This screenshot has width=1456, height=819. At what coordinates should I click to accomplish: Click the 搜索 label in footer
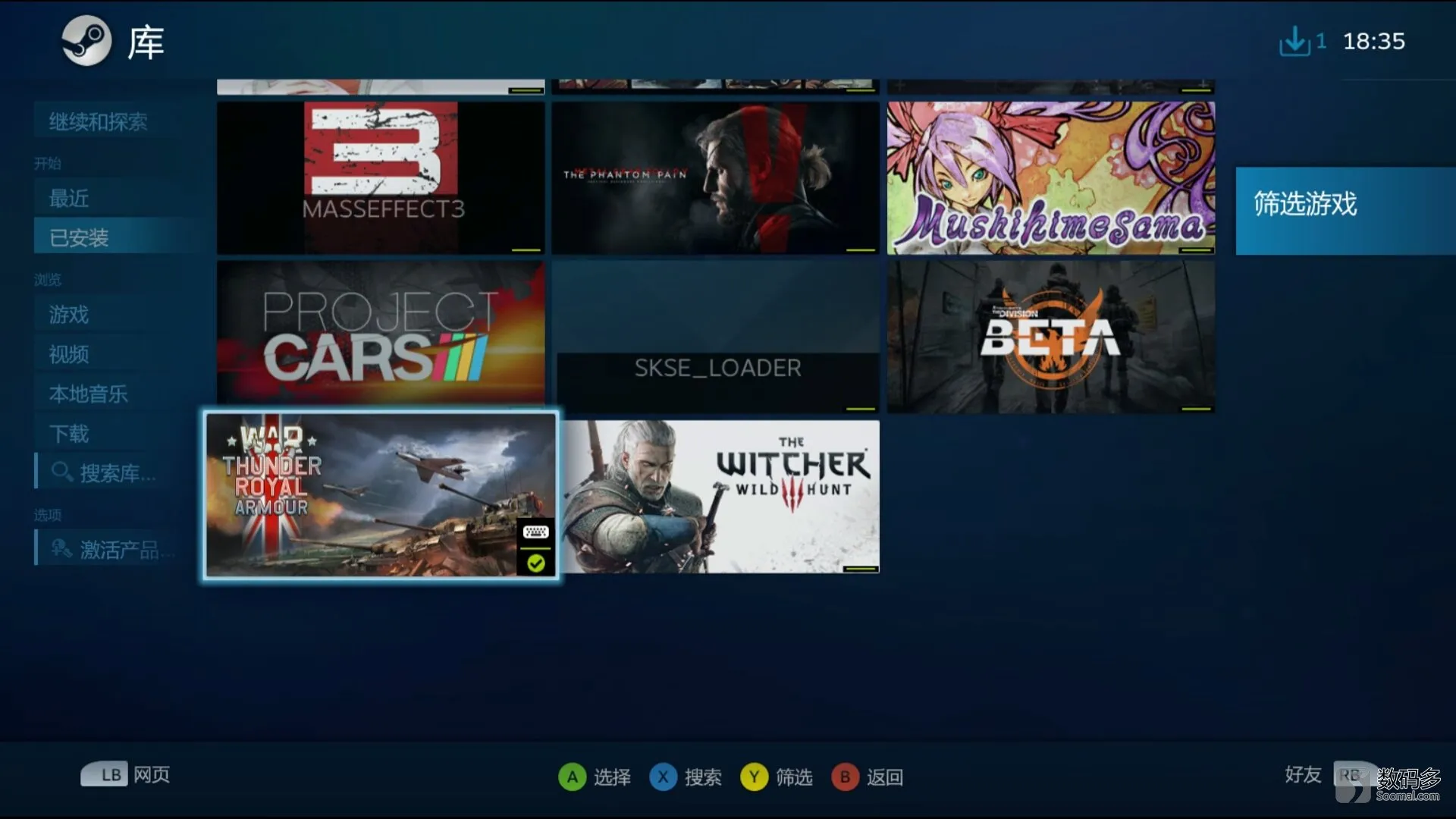coord(703,777)
